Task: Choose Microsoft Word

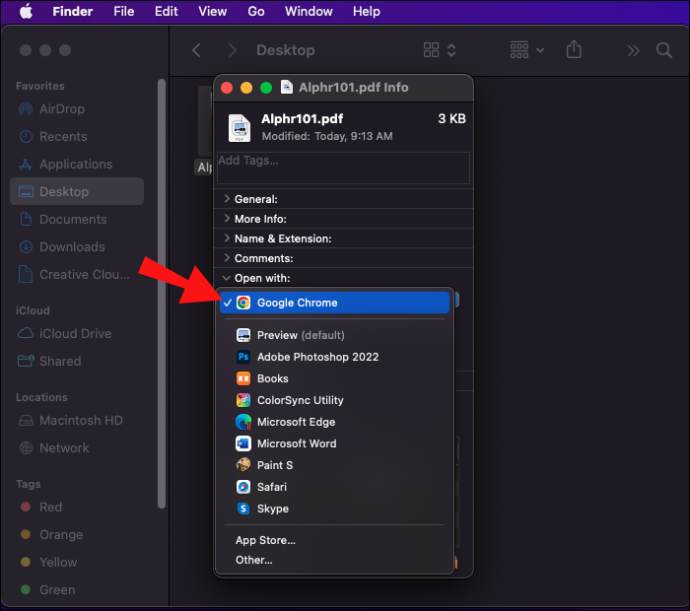Action: pos(334,444)
